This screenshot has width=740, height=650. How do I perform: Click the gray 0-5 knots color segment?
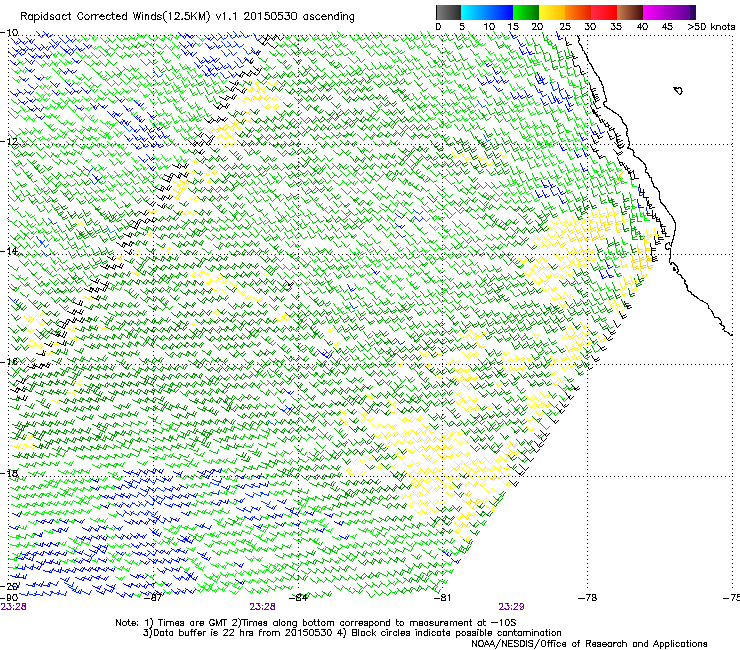pyautogui.click(x=448, y=12)
